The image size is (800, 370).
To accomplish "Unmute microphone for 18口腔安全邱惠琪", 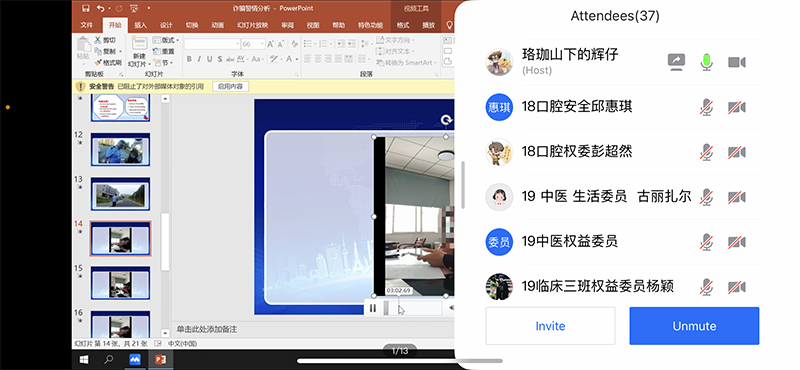I will [707, 107].
